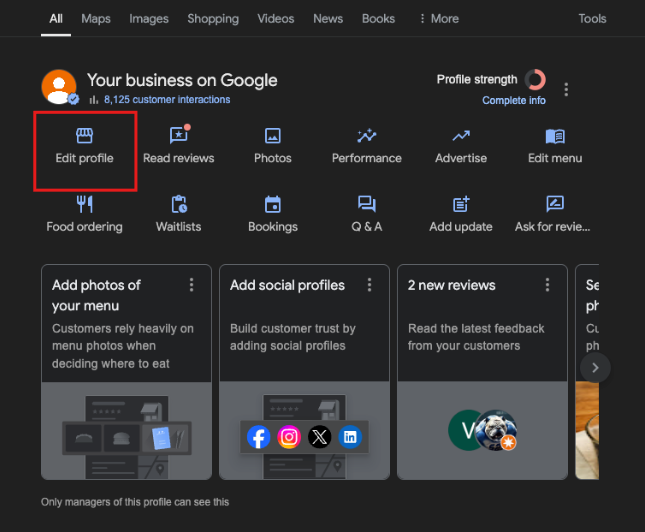Click the Instagram icon in social card
Screen dimensions: 645x532
click(289, 437)
